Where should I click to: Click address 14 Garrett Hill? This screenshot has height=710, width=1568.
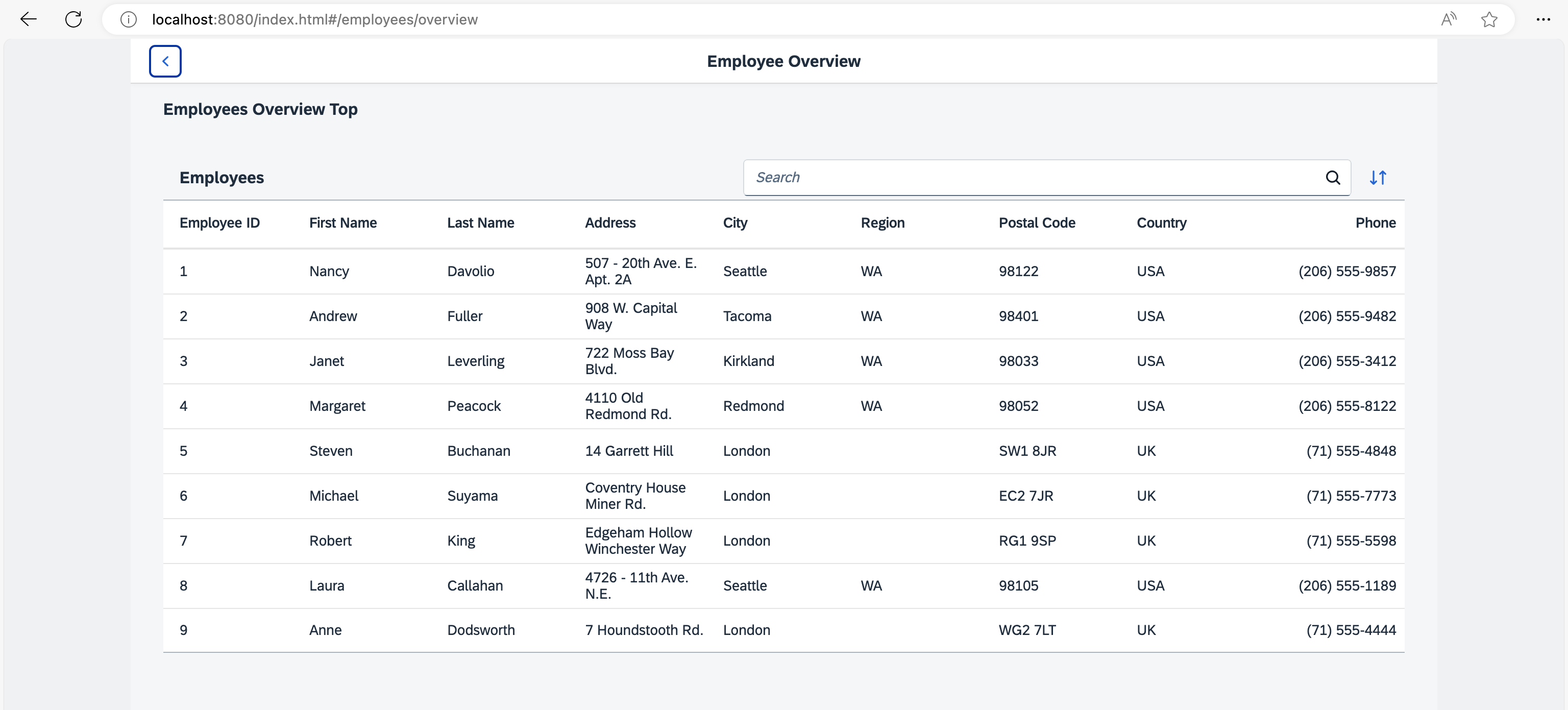click(x=629, y=451)
